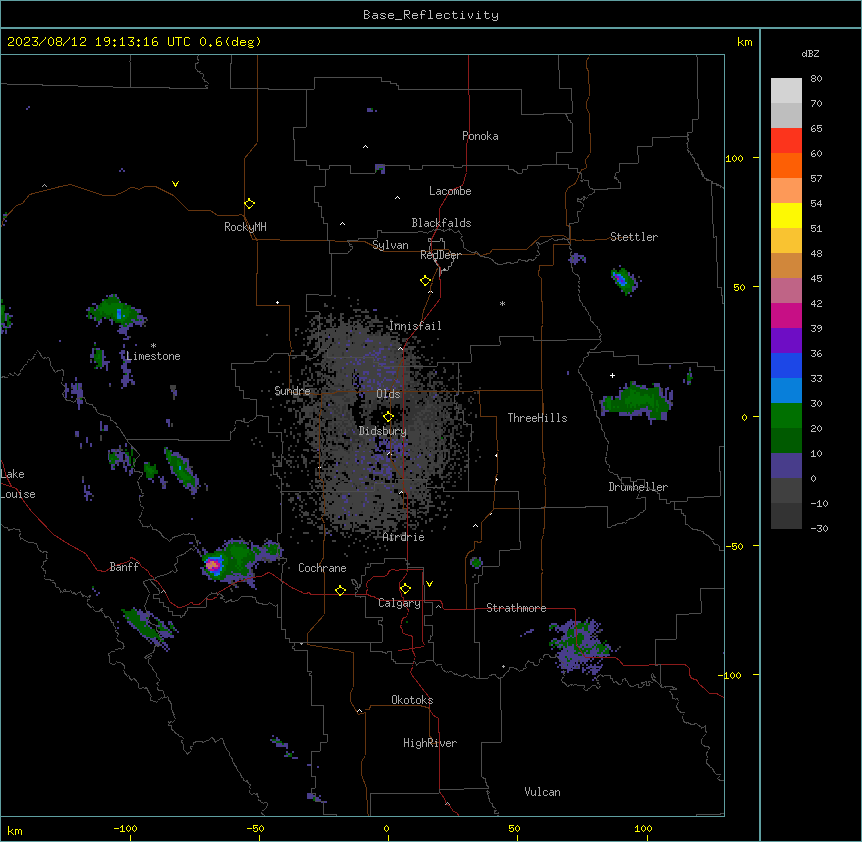Click the Limestone label

tap(153, 356)
